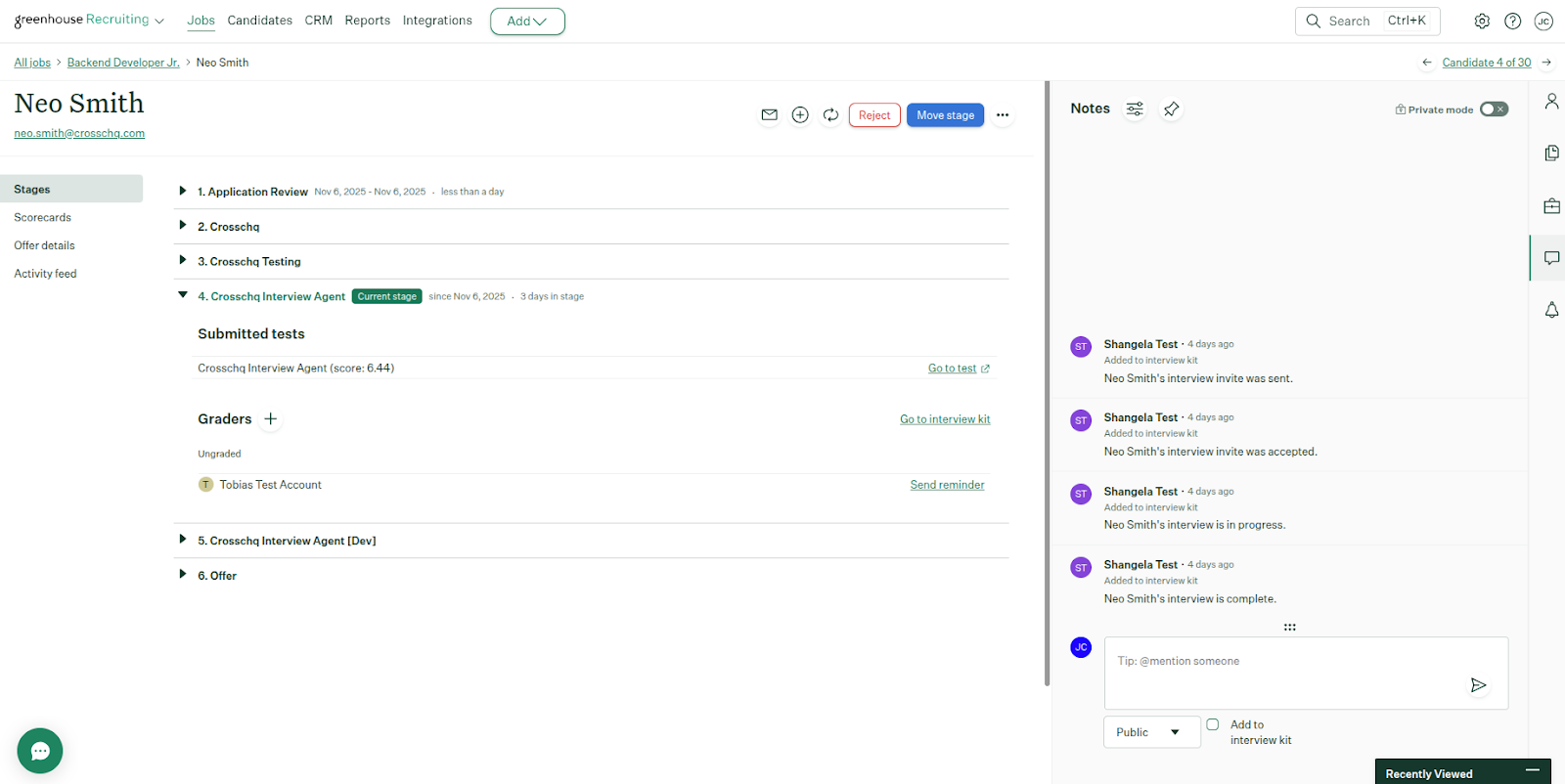Open the Add dropdown button
The width and height of the screenshot is (1565, 784).
(x=527, y=22)
